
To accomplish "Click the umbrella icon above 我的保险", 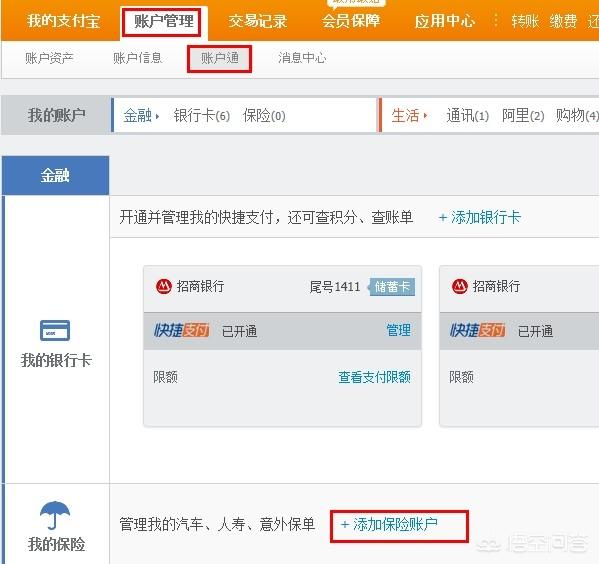I will tap(55, 515).
